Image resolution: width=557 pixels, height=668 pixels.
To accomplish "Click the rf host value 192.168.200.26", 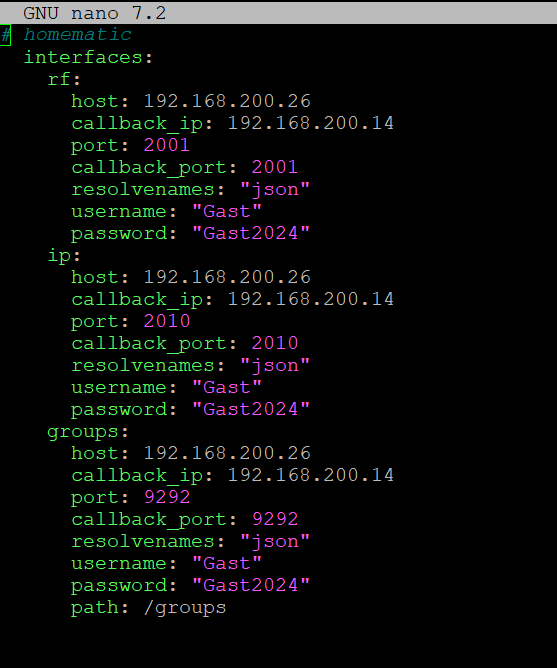I will (x=227, y=101).
